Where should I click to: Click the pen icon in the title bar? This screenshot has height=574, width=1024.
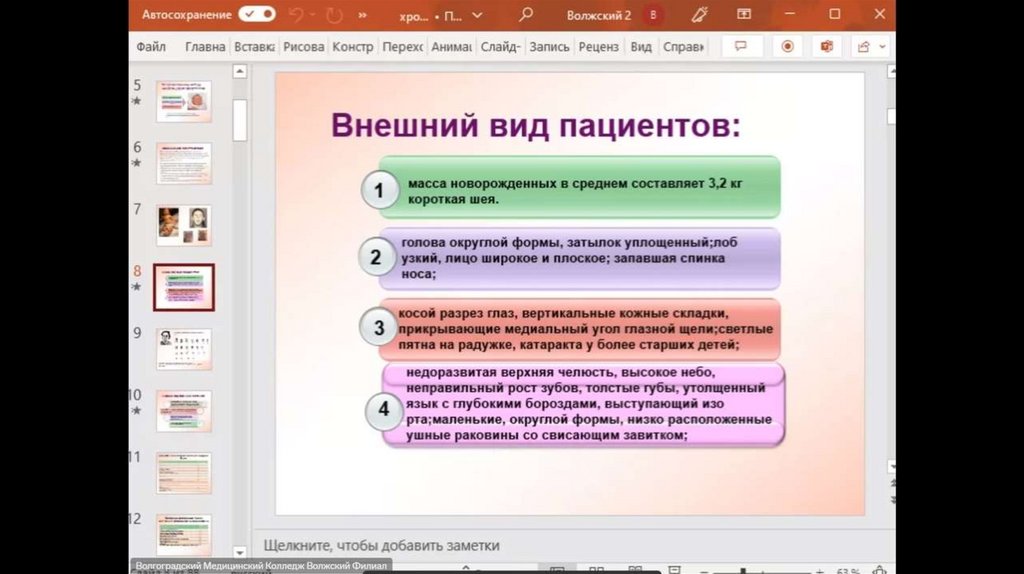(x=699, y=14)
